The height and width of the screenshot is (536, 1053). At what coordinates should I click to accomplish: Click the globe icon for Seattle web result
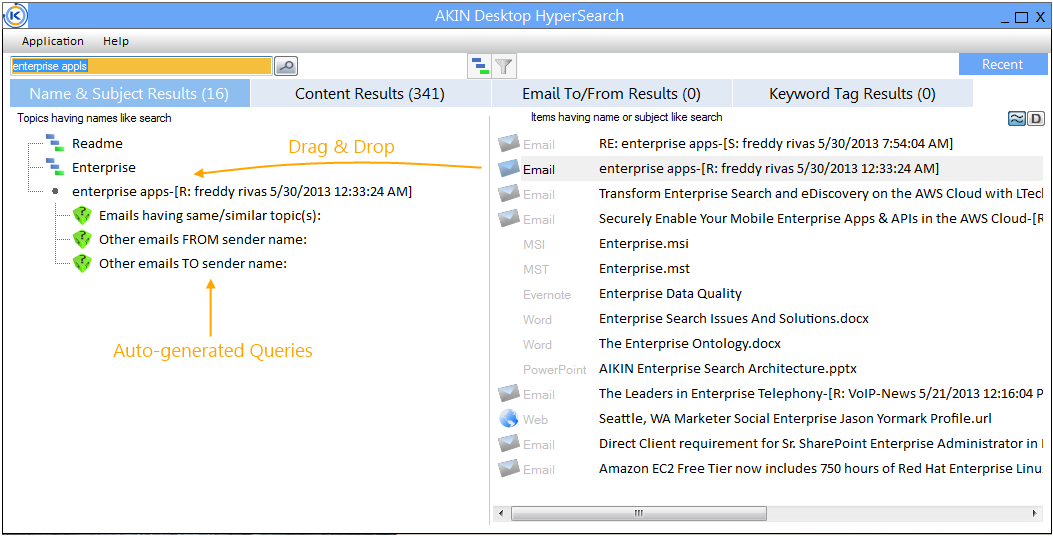tap(509, 418)
